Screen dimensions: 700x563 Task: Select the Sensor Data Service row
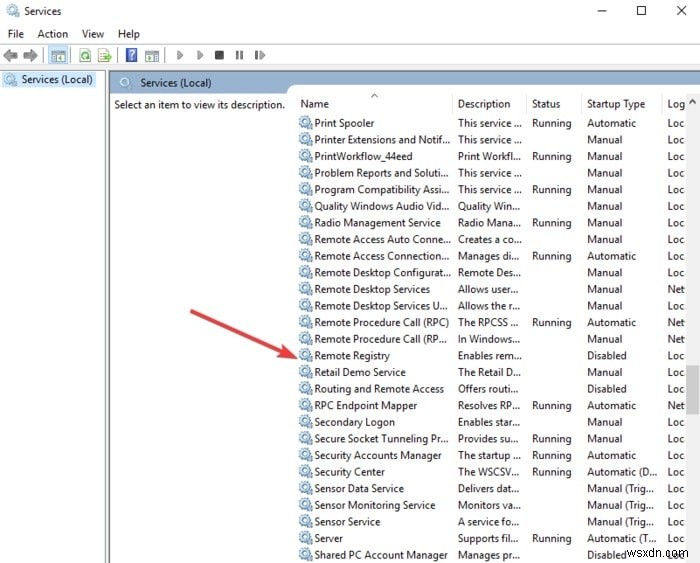(359, 488)
